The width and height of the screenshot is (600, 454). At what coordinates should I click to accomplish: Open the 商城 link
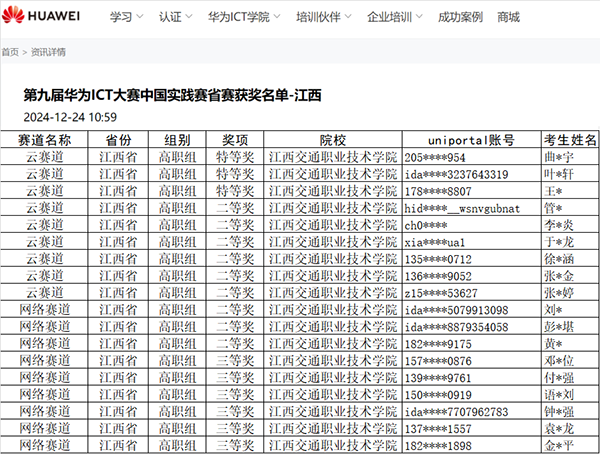click(x=508, y=17)
